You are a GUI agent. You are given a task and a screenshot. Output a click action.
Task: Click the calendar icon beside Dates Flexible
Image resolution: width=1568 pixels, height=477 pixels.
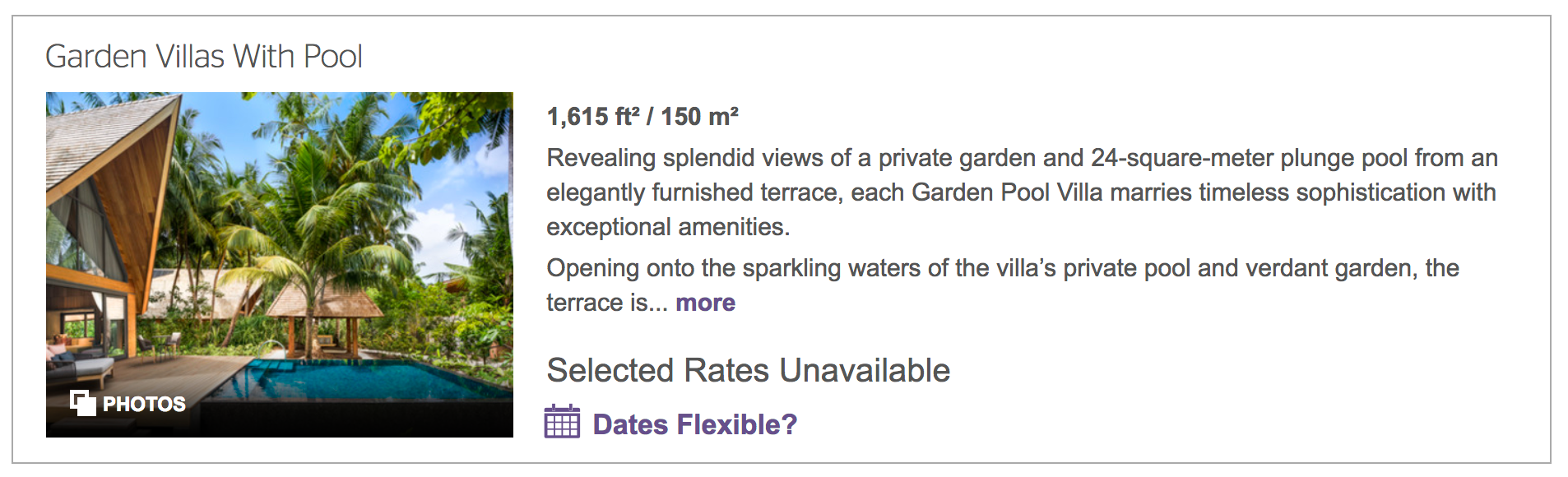562,422
